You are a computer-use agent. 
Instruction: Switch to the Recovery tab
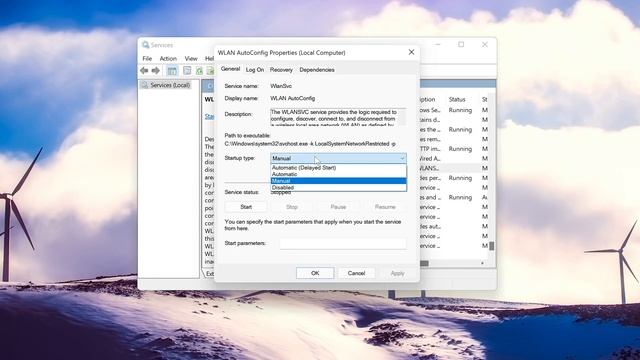click(281, 70)
